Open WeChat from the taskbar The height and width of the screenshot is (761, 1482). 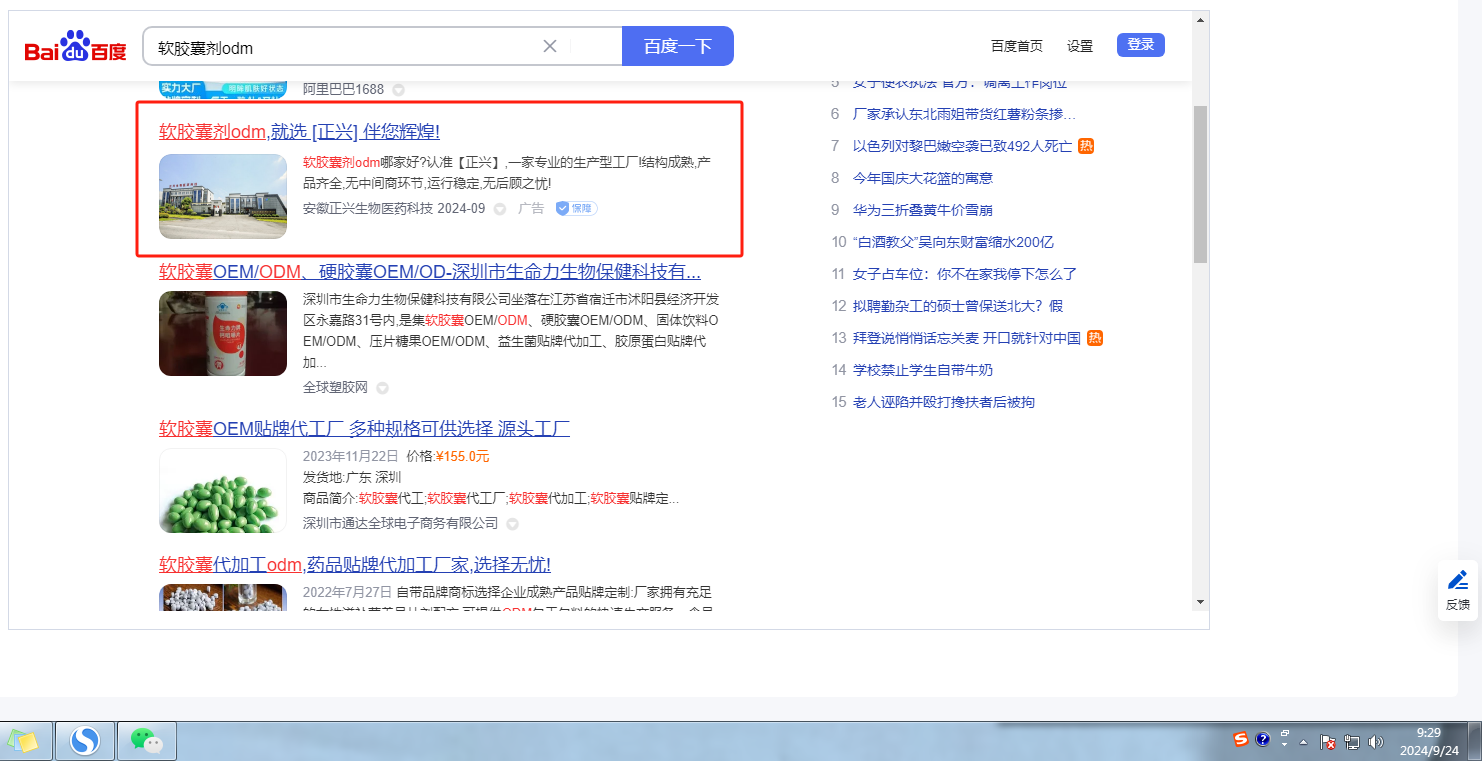pos(147,741)
